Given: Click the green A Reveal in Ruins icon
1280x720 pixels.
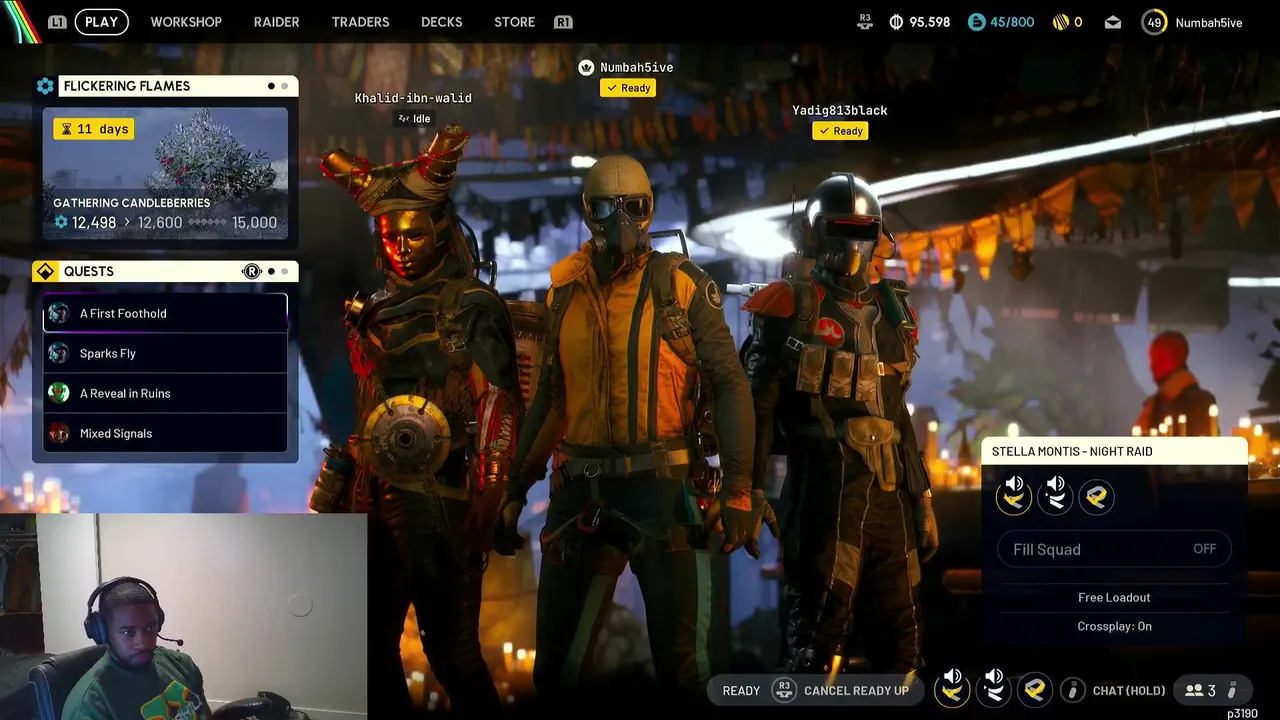Looking at the screenshot, I should click(x=59, y=393).
